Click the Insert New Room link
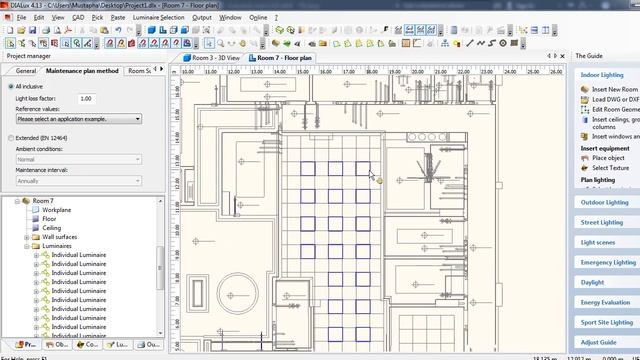This screenshot has width=640, height=360. point(615,89)
